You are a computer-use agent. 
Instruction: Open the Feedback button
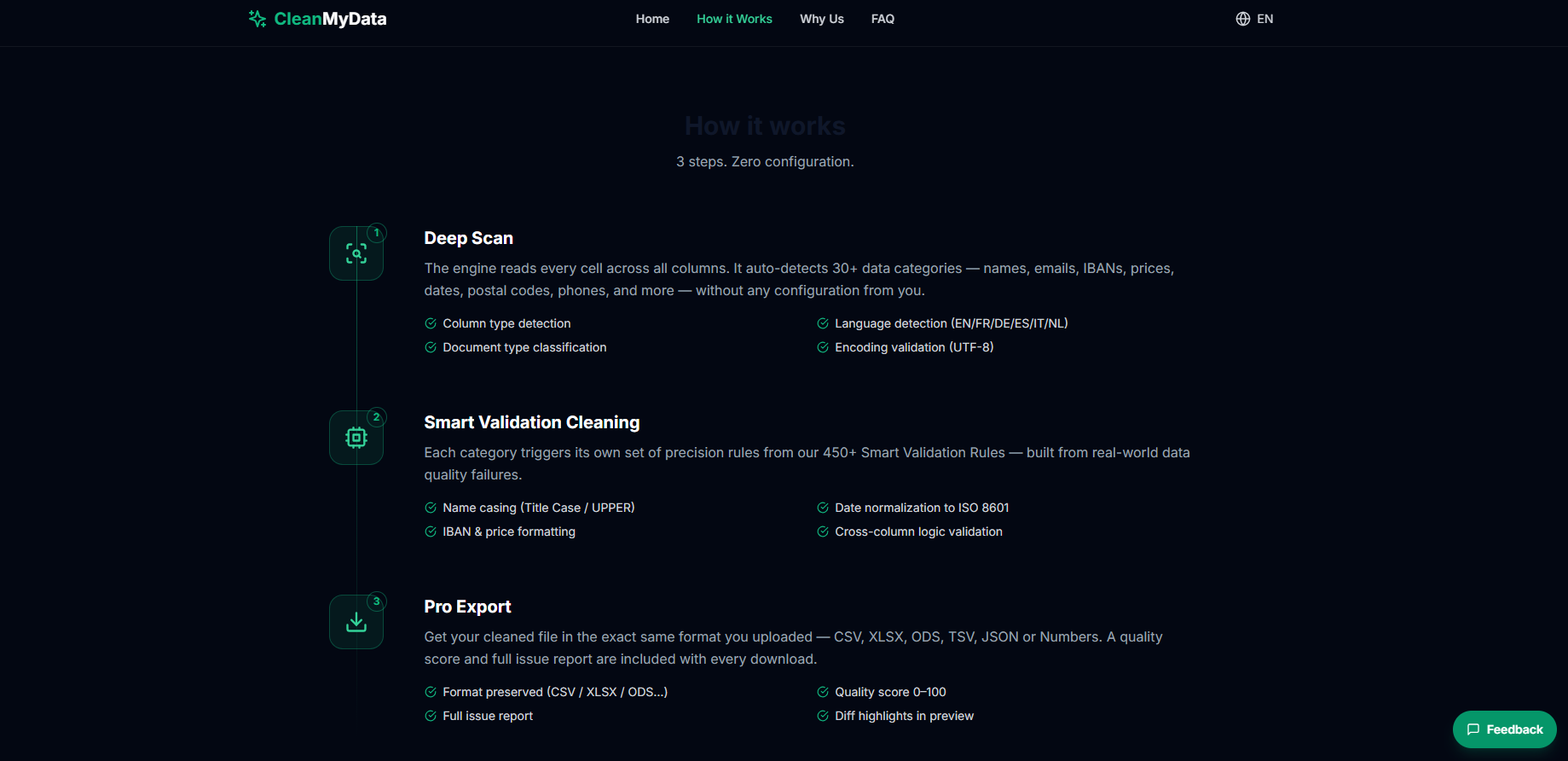tap(1504, 729)
